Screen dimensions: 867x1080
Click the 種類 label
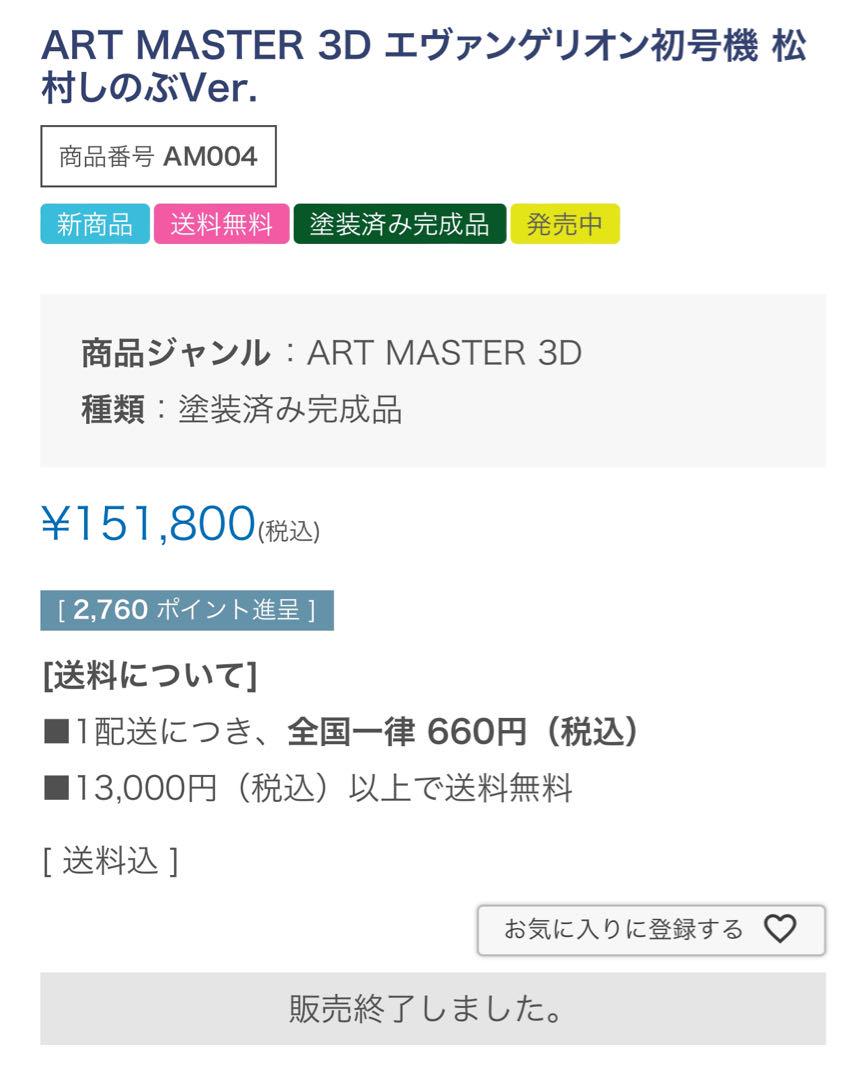pyautogui.click(x=113, y=409)
